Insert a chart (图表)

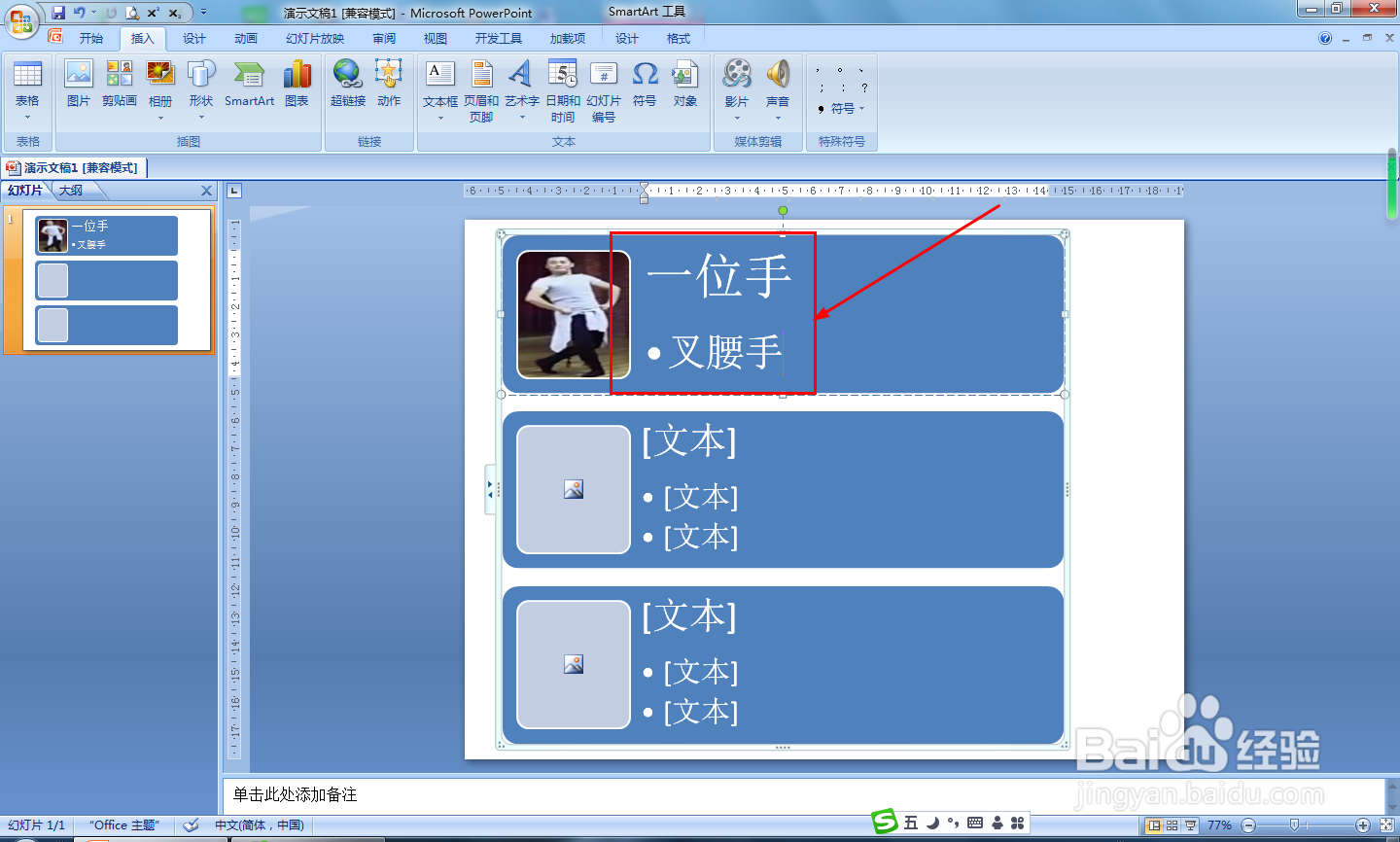pyautogui.click(x=297, y=84)
